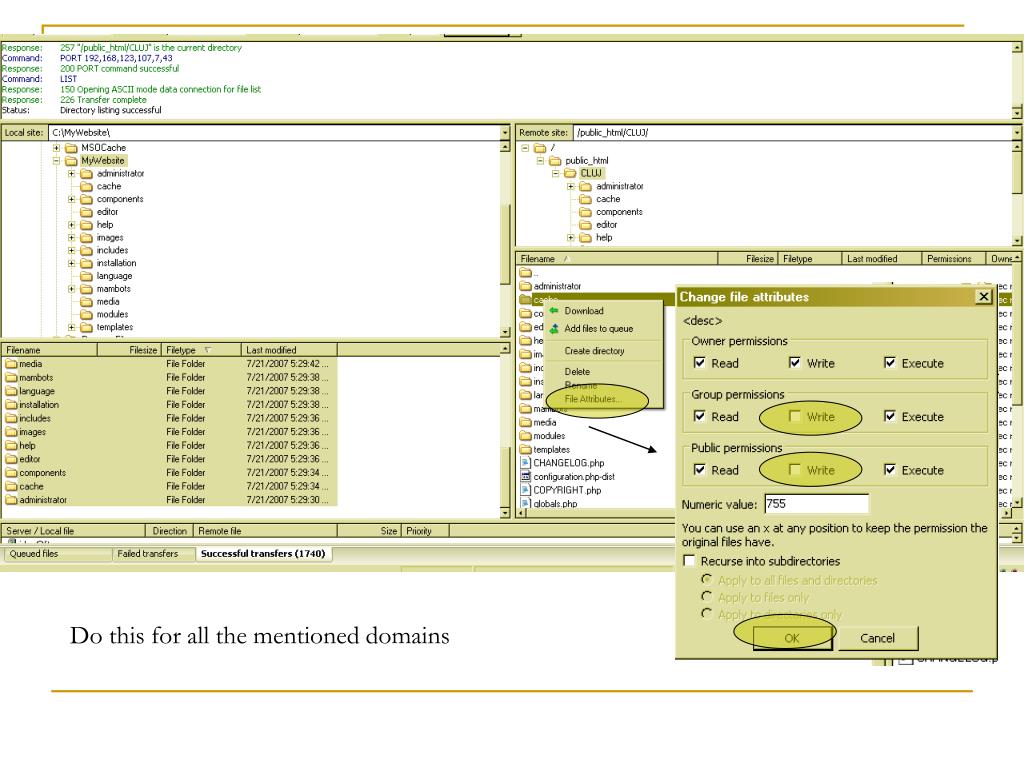1024x768 pixels.
Task: Confirm attributes with the OK button
Action: (792, 638)
